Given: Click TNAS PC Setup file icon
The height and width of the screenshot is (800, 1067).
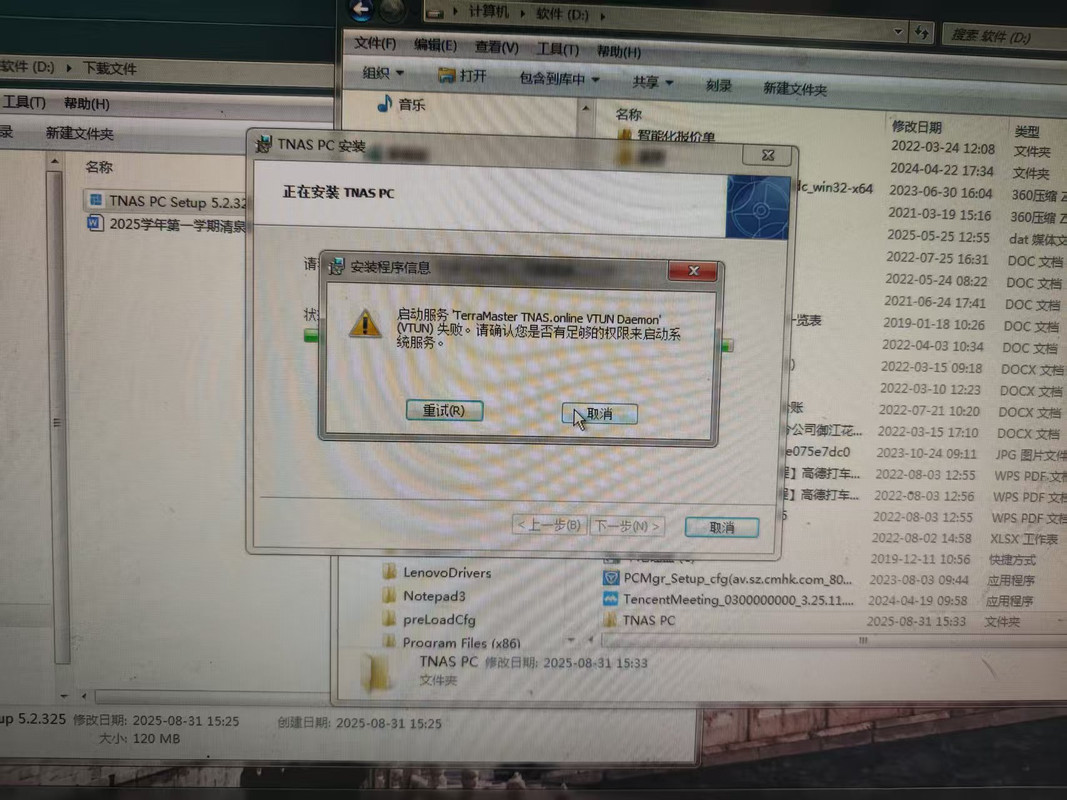Looking at the screenshot, I should 95,200.
